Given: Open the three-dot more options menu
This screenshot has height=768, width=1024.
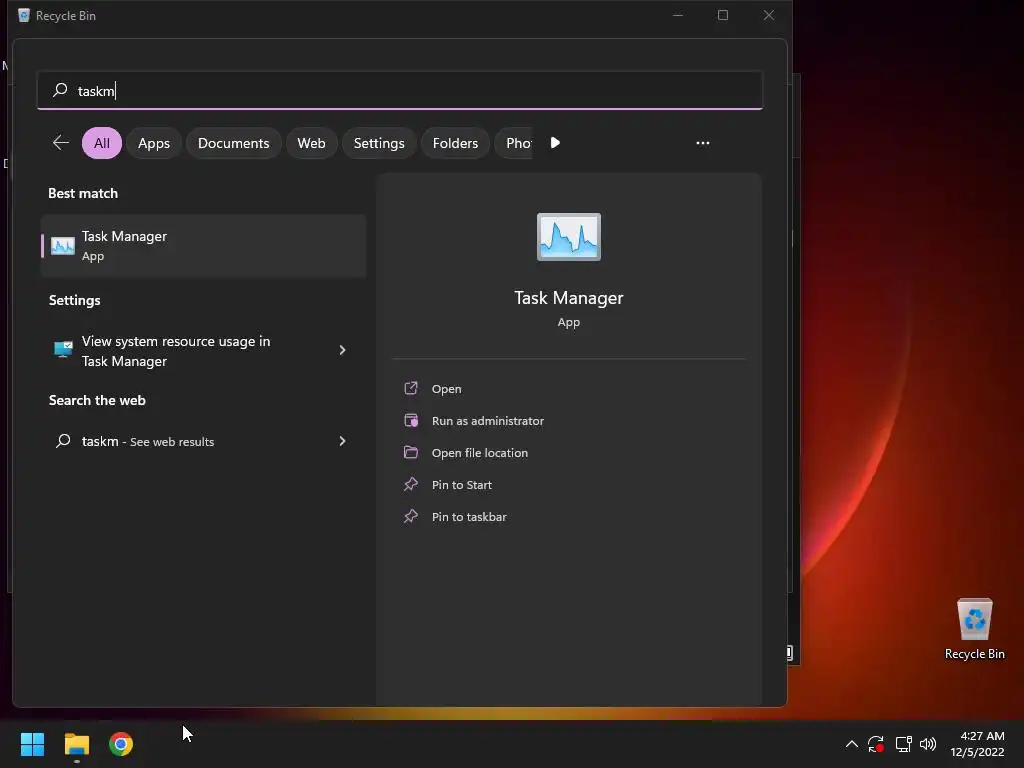Looking at the screenshot, I should pyautogui.click(x=703, y=143).
